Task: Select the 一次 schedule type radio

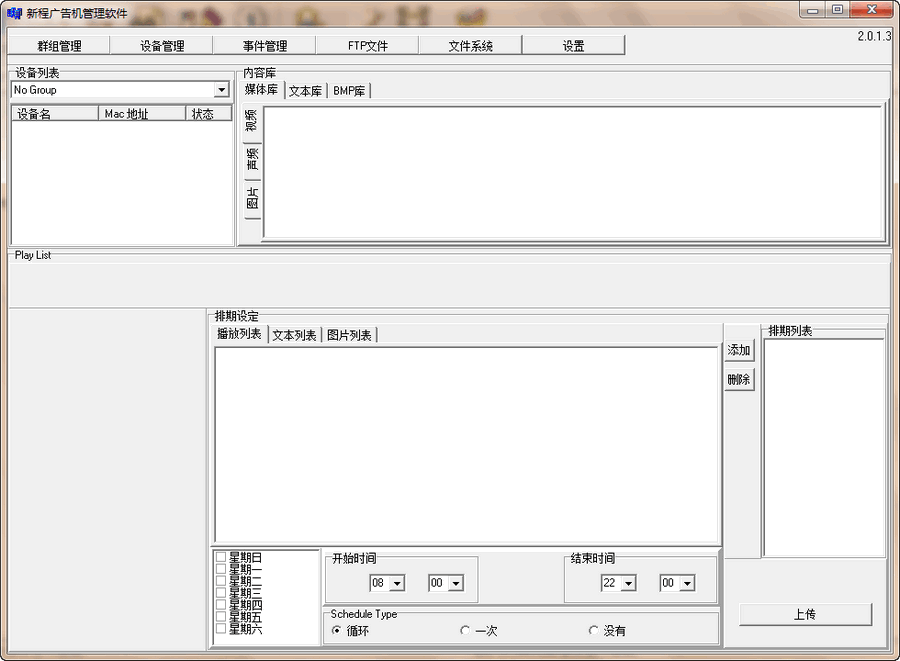Action: pyautogui.click(x=465, y=630)
